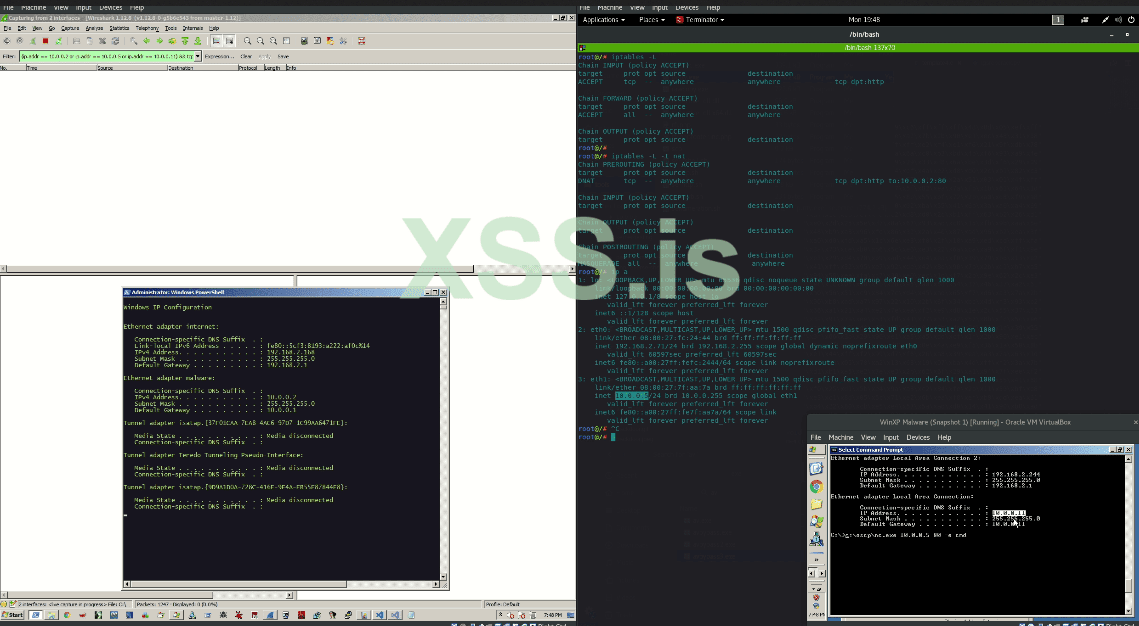Open Telephony menu in Wireshark

click(x=147, y=28)
